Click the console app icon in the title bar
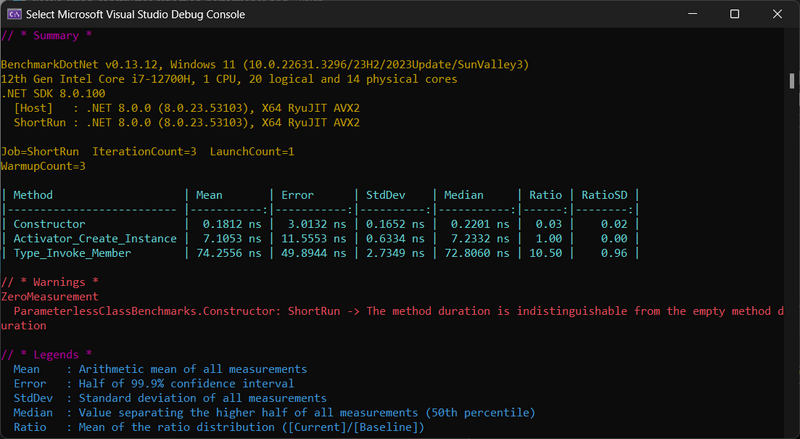The height and width of the screenshot is (439, 800). pos(14,14)
